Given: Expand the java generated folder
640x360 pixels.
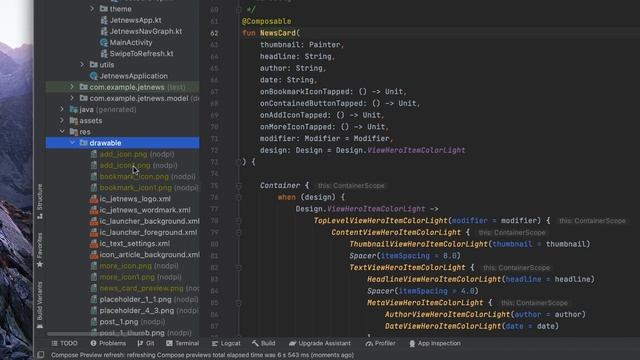Looking at the screenshot, I should tap(62, 109).
